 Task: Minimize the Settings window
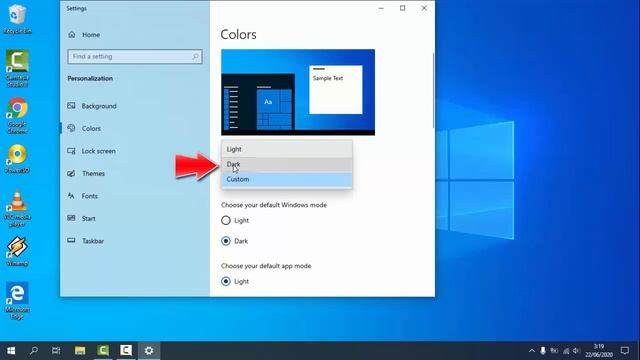381,8
